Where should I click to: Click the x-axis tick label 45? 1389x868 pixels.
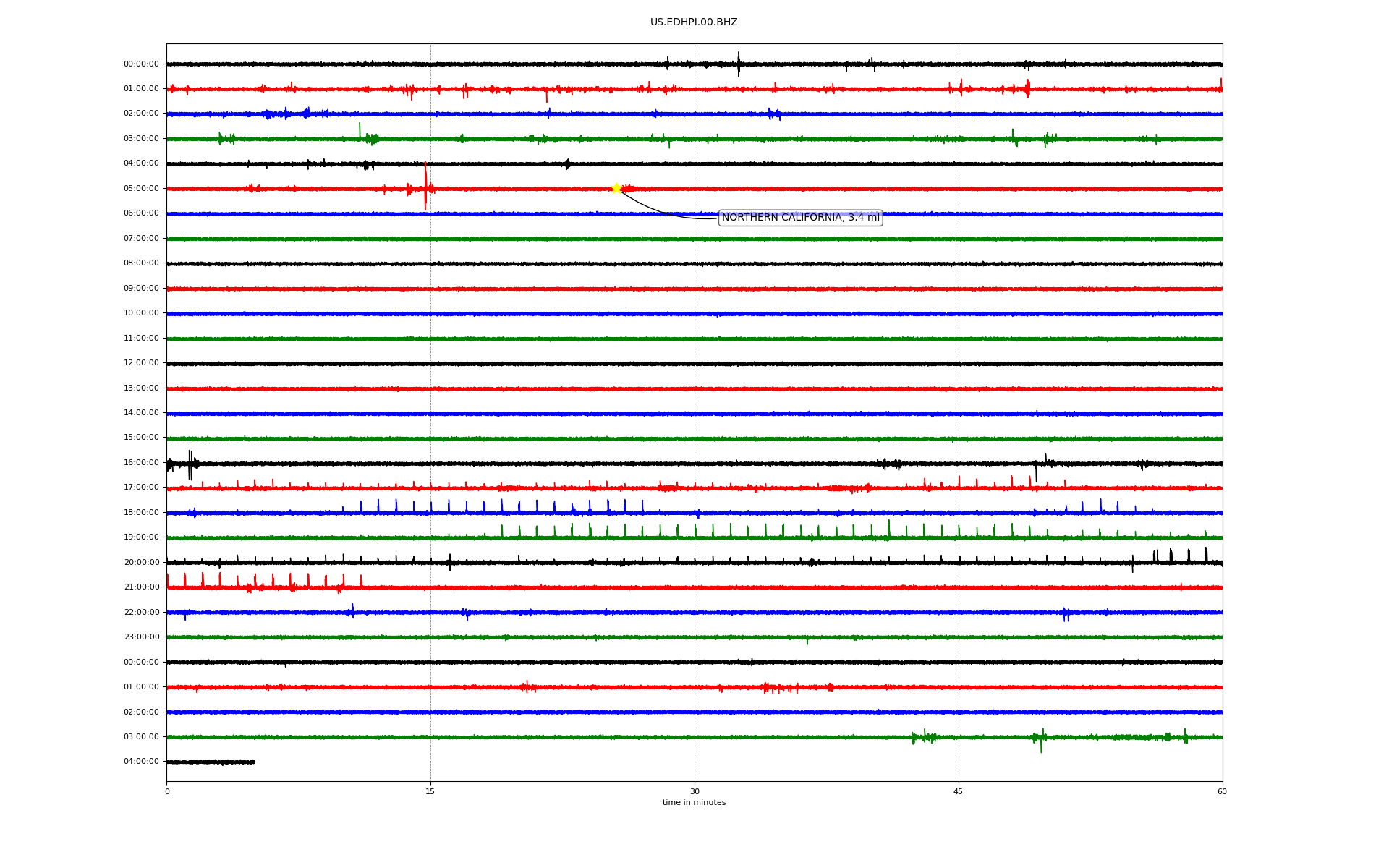(x=959, y=792)
